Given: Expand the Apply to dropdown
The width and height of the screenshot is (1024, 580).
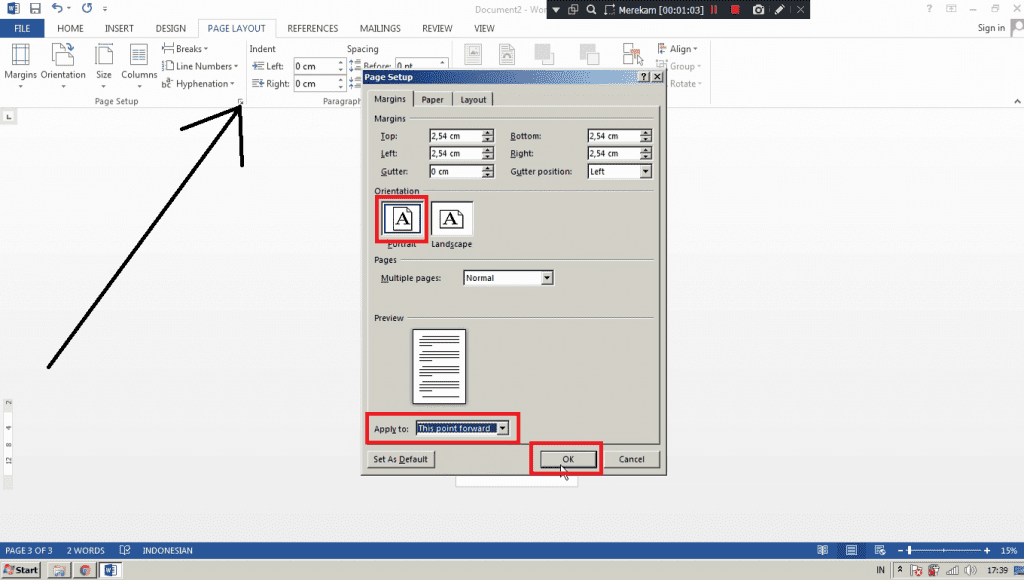Looking at the screenshot, I should tap(503, 428).
